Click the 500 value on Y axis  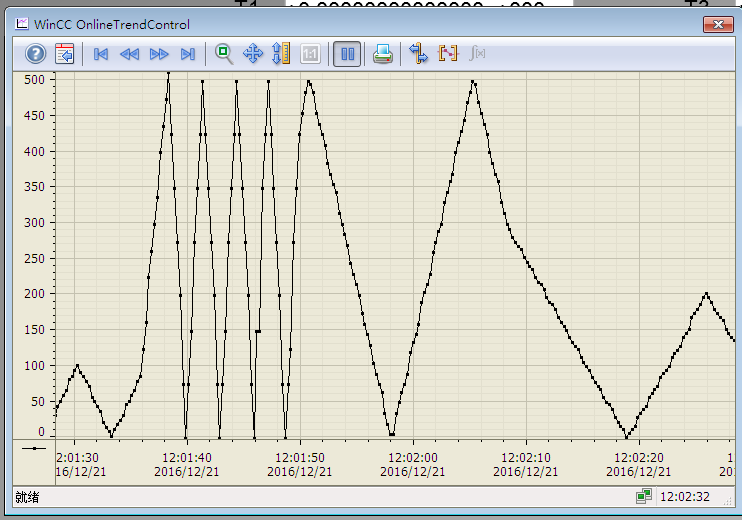(x=35, y=80)
